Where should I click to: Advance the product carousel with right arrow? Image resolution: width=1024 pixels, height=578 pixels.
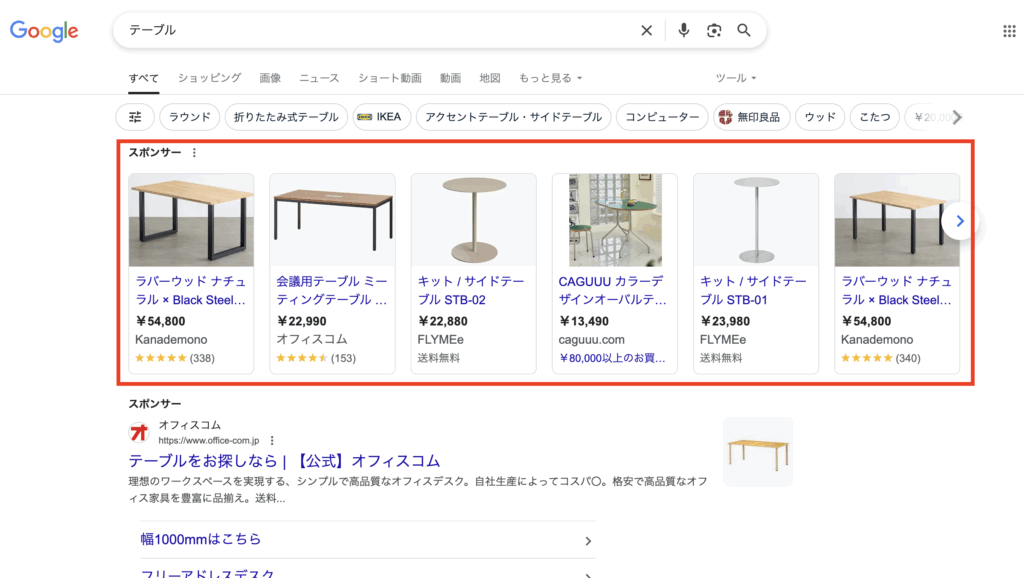(x=959, y=221)
